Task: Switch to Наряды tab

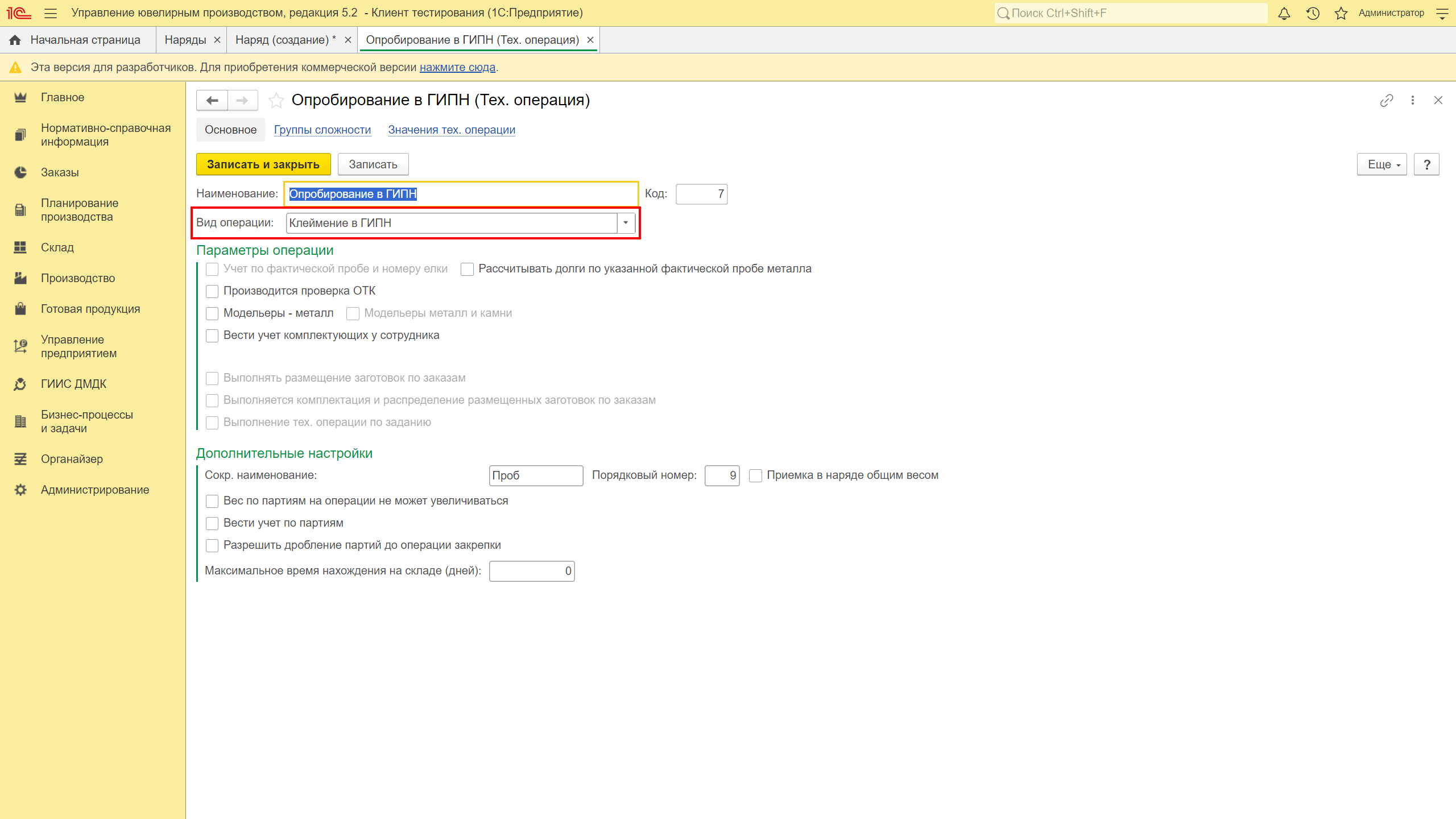Action: point(185,40)
